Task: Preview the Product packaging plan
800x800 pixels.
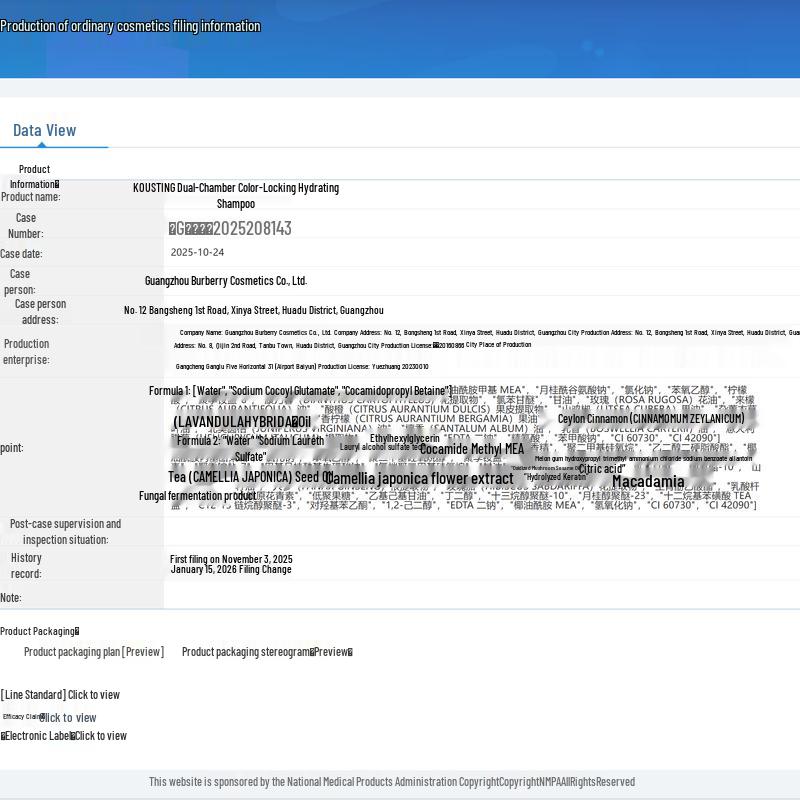Action: pos(94,652)
